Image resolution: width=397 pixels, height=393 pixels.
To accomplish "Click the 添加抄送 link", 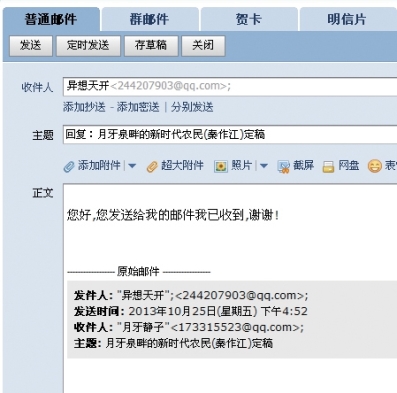I will coord(84,107).
